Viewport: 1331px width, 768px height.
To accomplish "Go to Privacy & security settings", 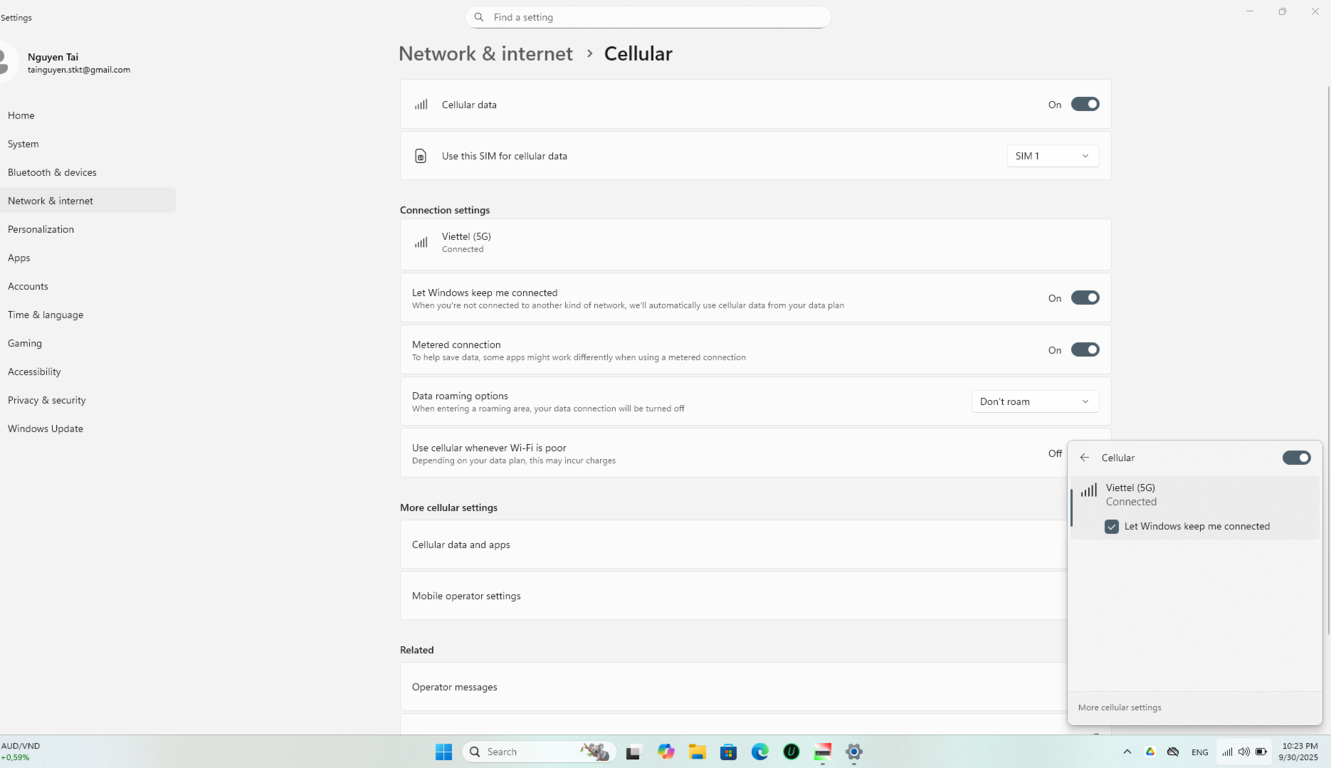I will pos(47,400).
